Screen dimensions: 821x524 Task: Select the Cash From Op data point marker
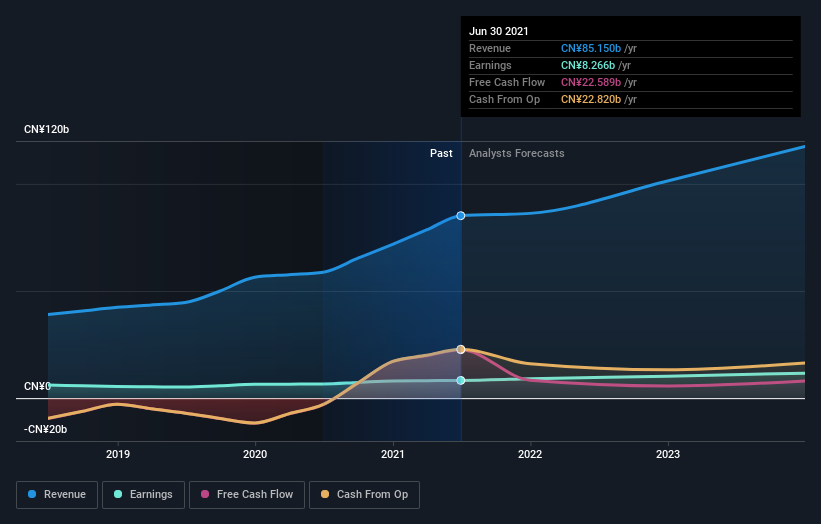[461, 349]
